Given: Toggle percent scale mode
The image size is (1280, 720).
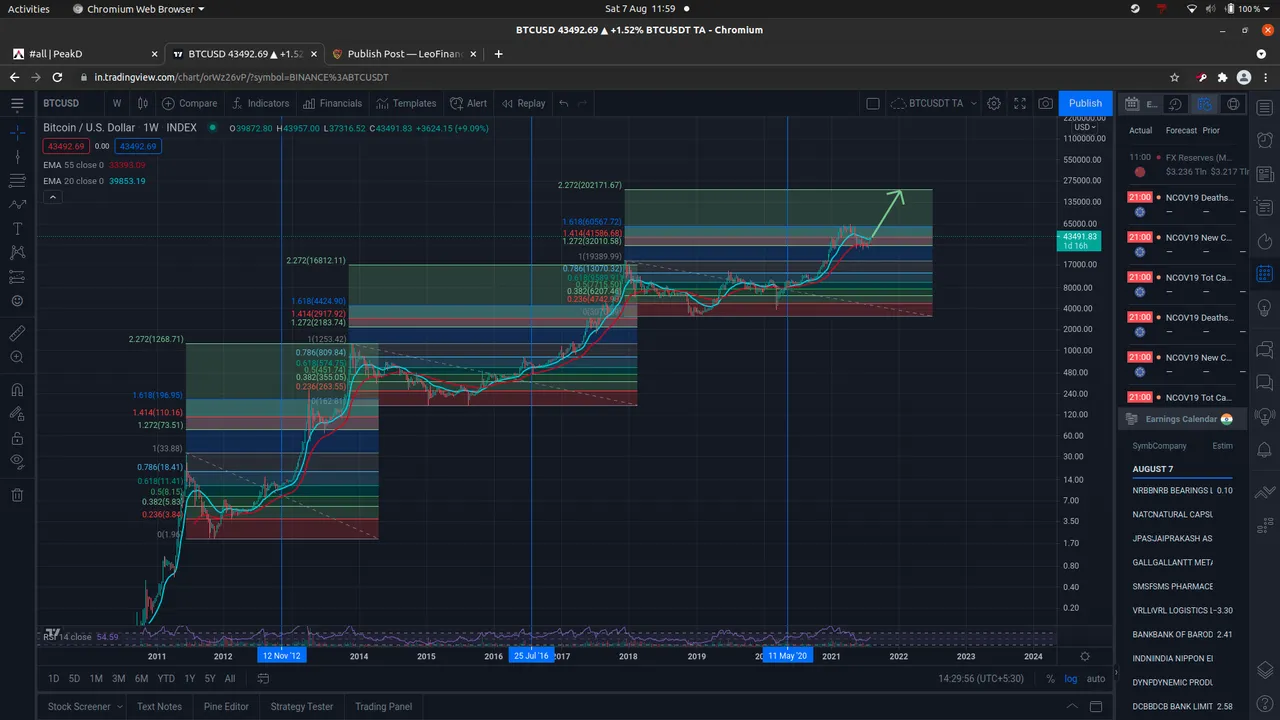Looking at the screenshot, I should (x=1050, y=679).
